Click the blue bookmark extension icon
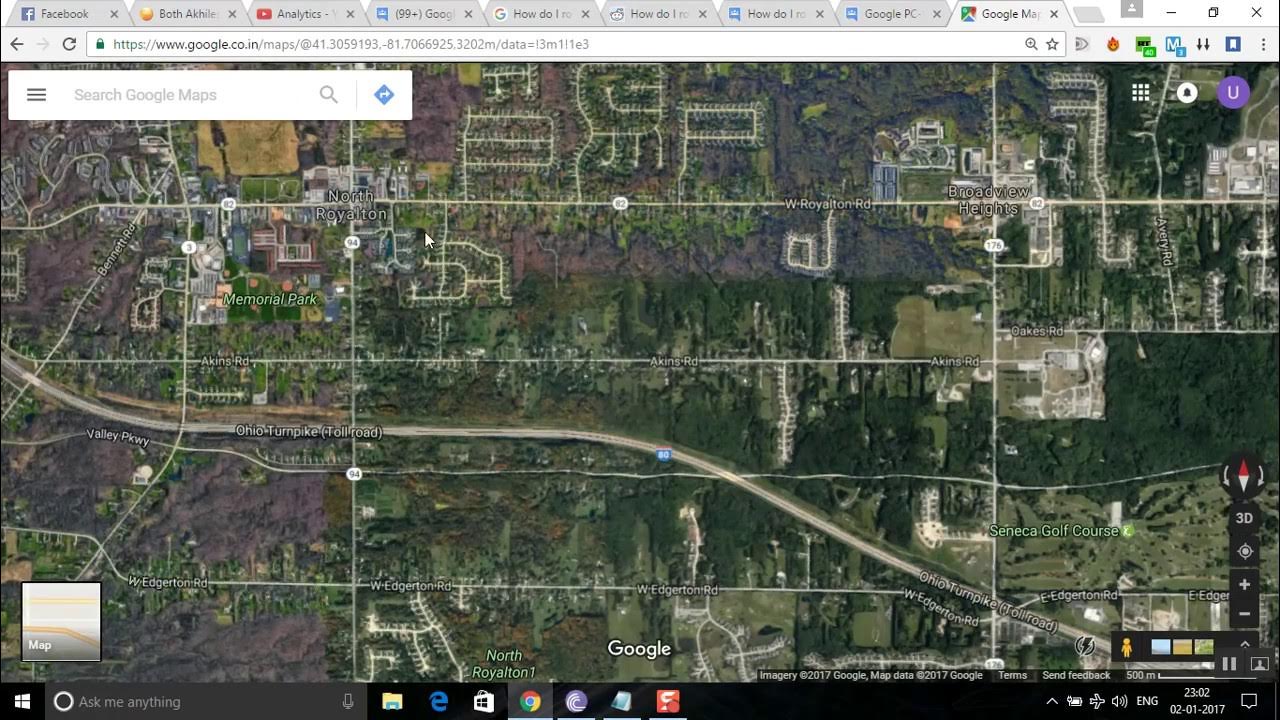The image size is (1280, 720). pos(1233,44)
